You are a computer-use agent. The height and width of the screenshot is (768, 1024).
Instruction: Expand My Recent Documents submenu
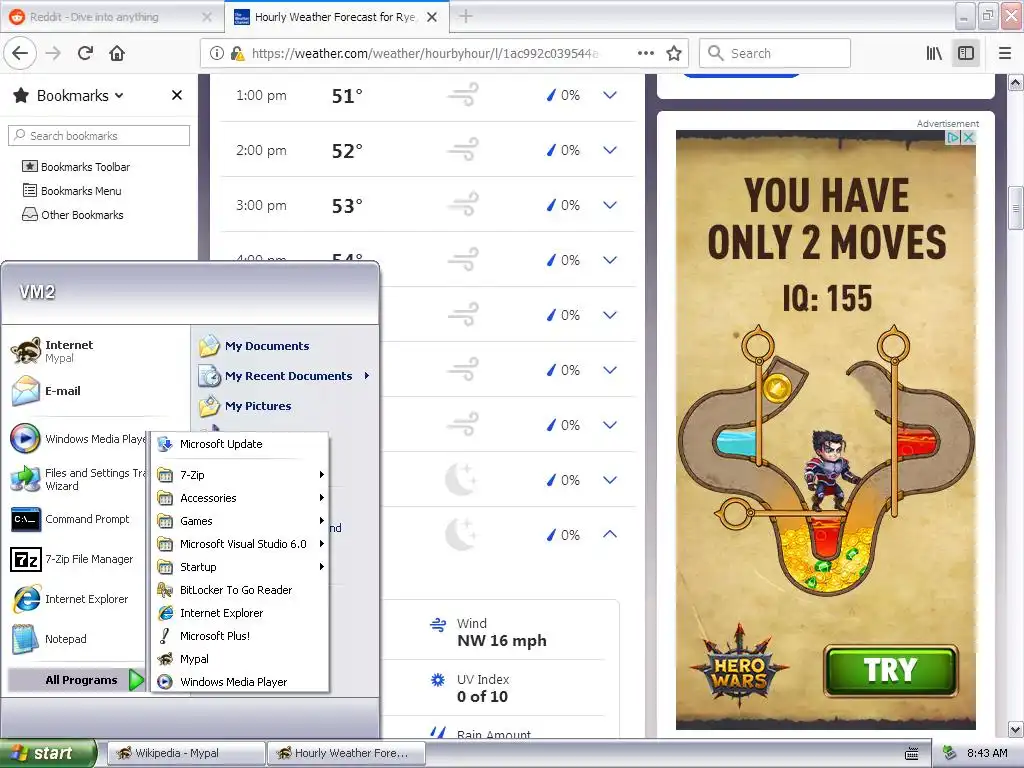pos(285,376)
